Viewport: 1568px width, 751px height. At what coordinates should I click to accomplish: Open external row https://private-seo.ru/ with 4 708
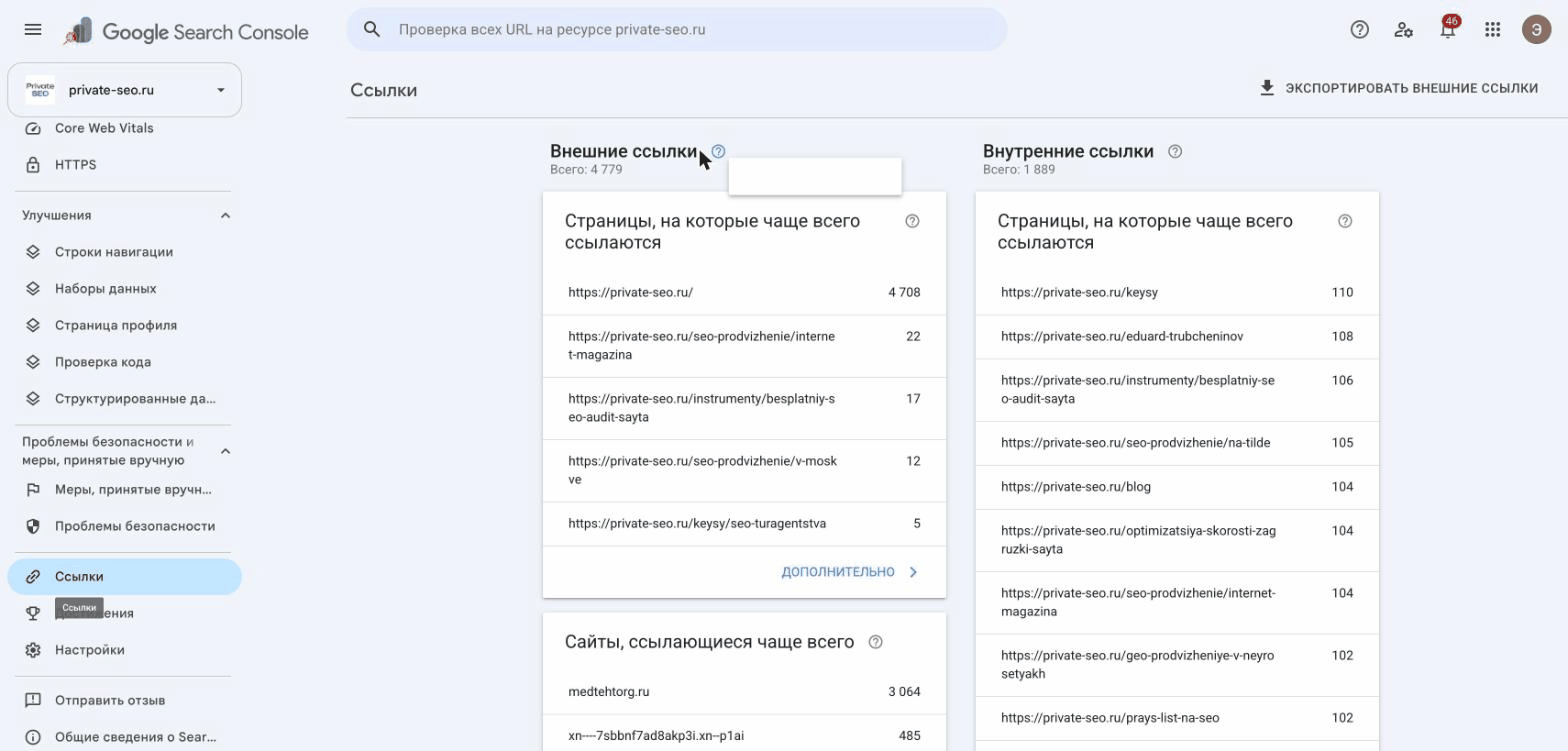click(x=744, y=293)
